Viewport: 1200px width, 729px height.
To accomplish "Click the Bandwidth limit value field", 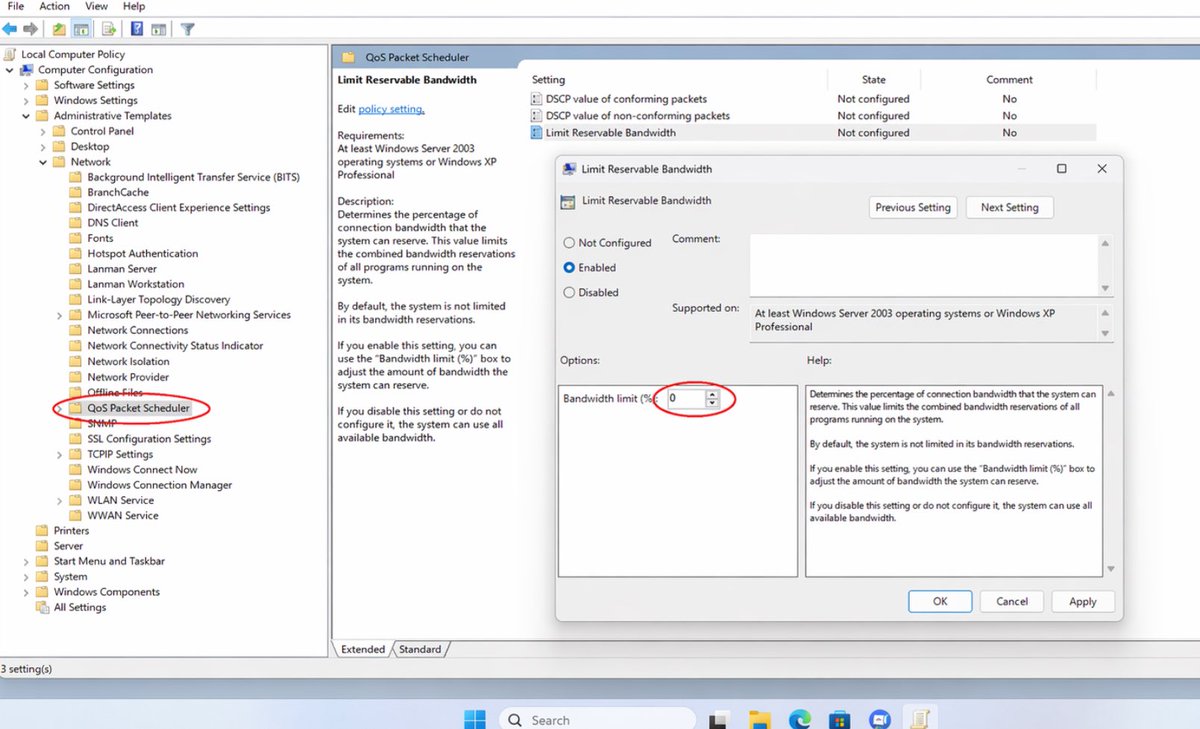I will [686, 398].
